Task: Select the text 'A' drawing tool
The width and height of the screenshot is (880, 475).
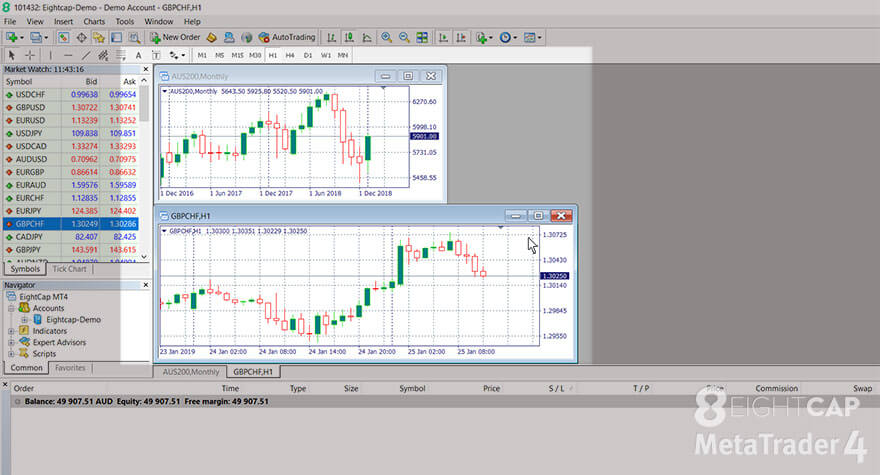Action: tap(138, 55)
